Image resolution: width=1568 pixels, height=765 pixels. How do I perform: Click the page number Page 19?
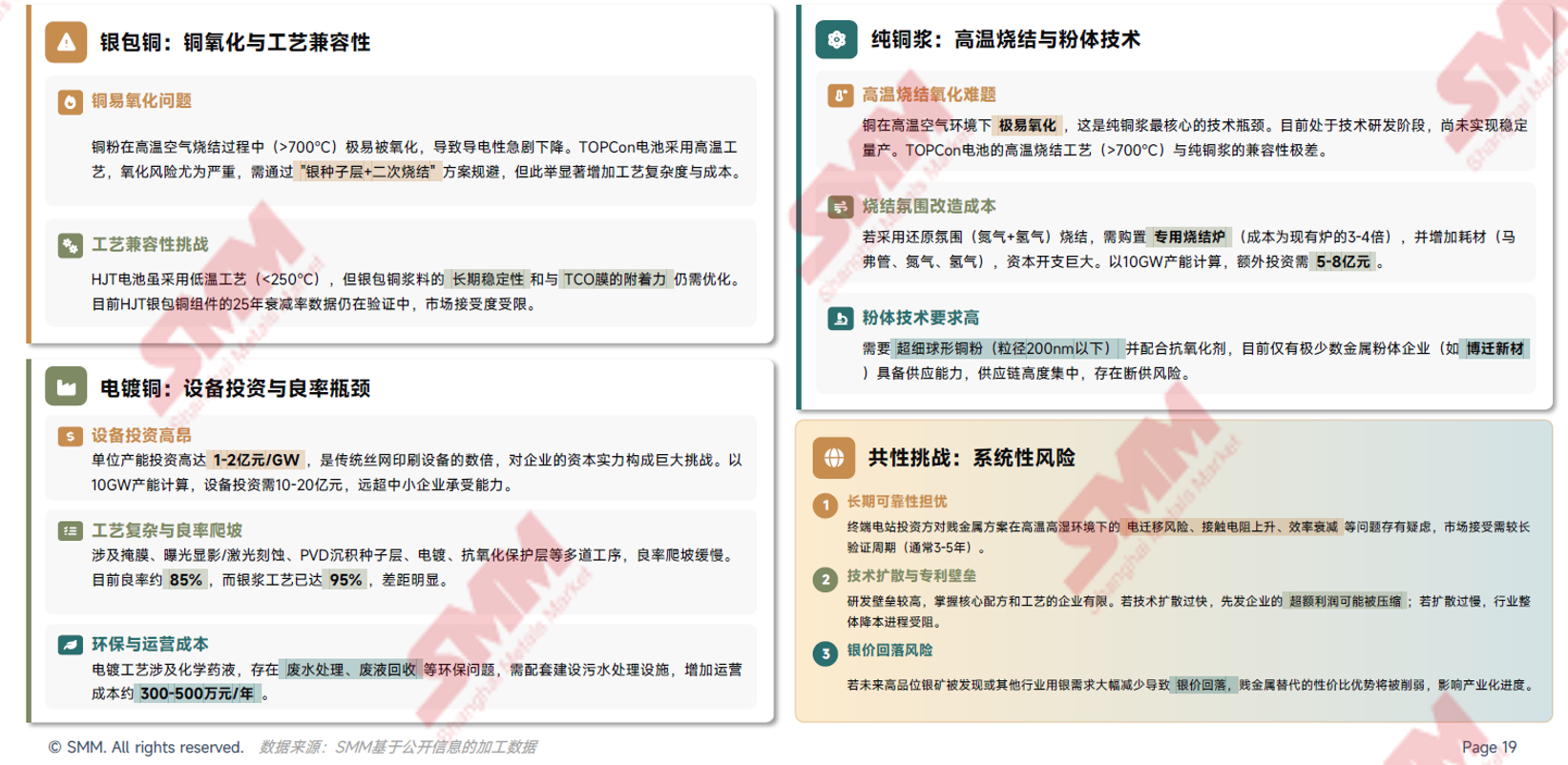[1489, 747]
